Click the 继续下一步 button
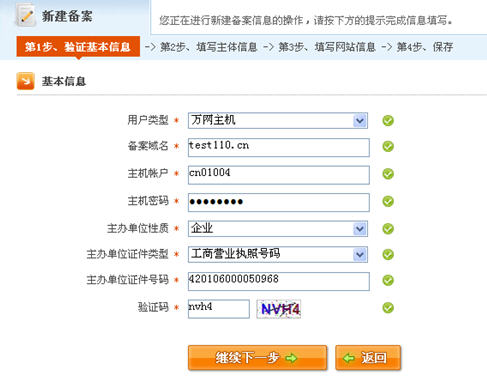487x386 pixels. (x=257, y=358)
